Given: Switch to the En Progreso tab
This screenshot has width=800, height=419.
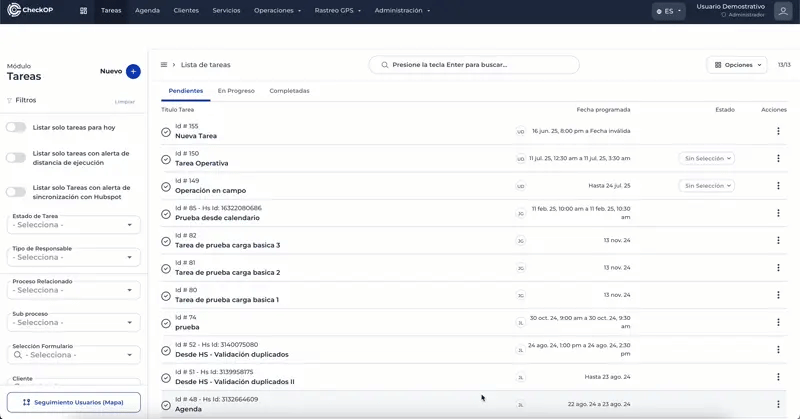Looking at the screenshot, I should [236, 91].
